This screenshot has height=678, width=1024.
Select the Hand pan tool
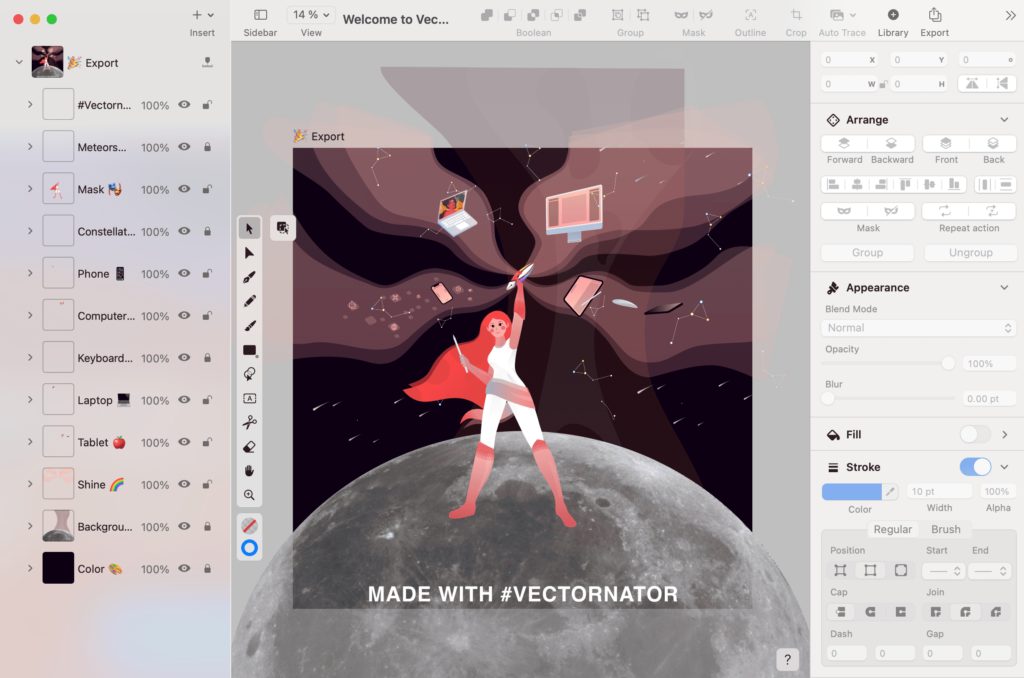249,471
